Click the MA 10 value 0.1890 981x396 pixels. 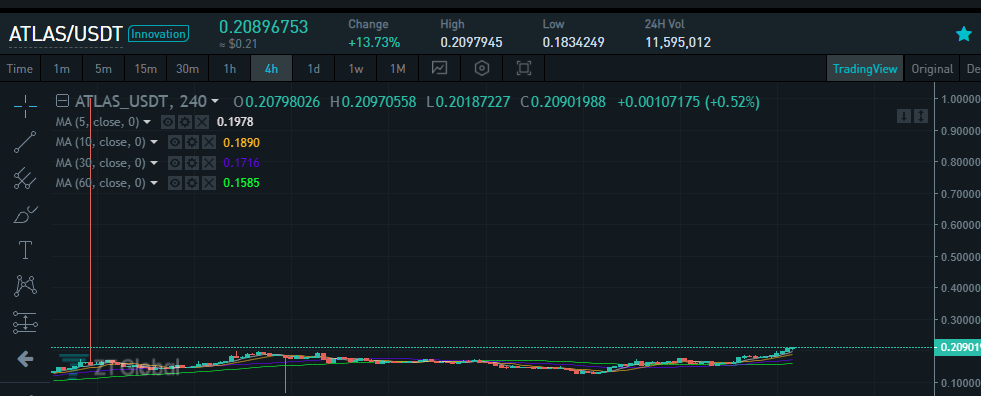click(x=241, y=143)
